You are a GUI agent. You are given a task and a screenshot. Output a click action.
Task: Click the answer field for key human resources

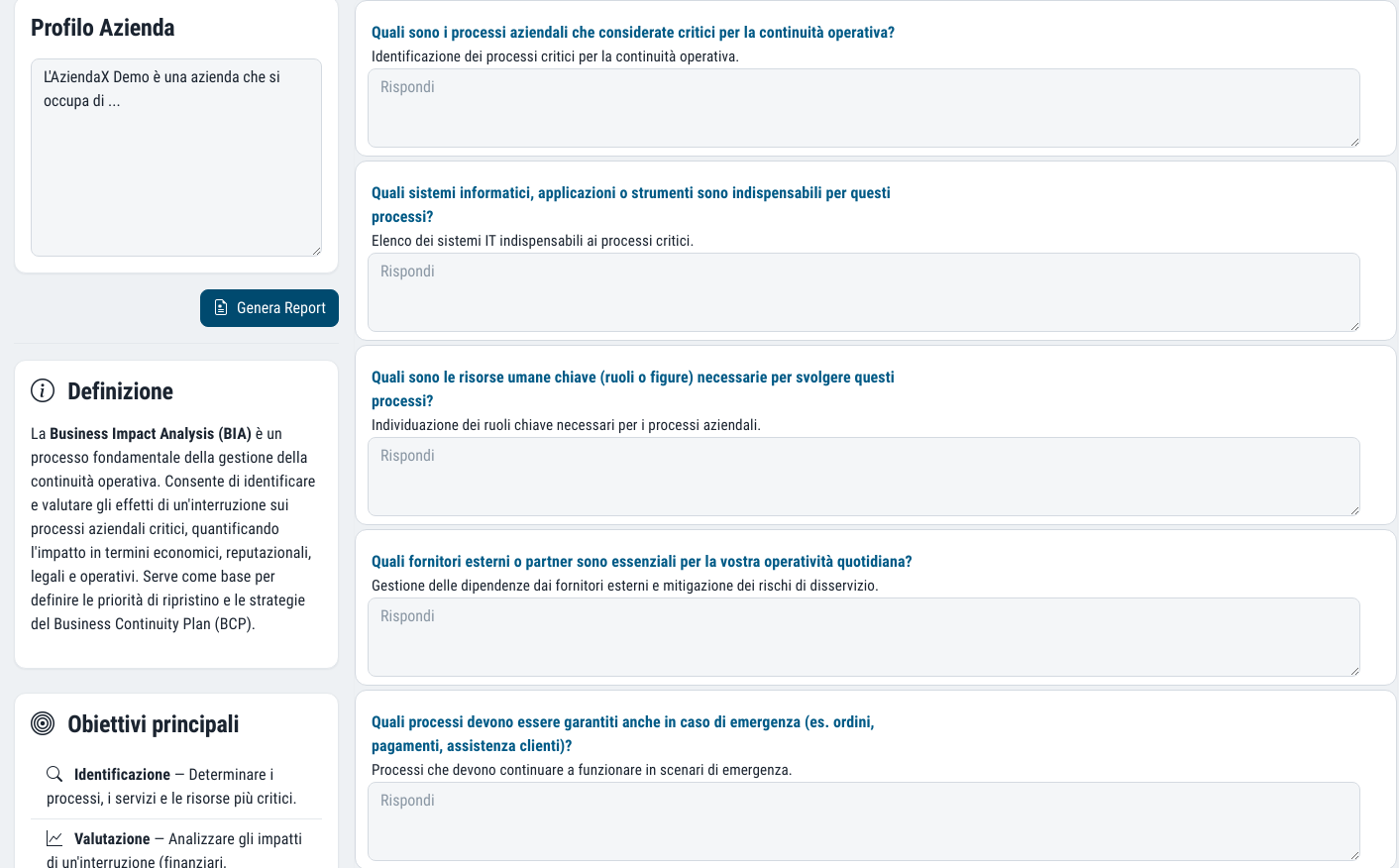pyautogui.click(x=864, y=477)
